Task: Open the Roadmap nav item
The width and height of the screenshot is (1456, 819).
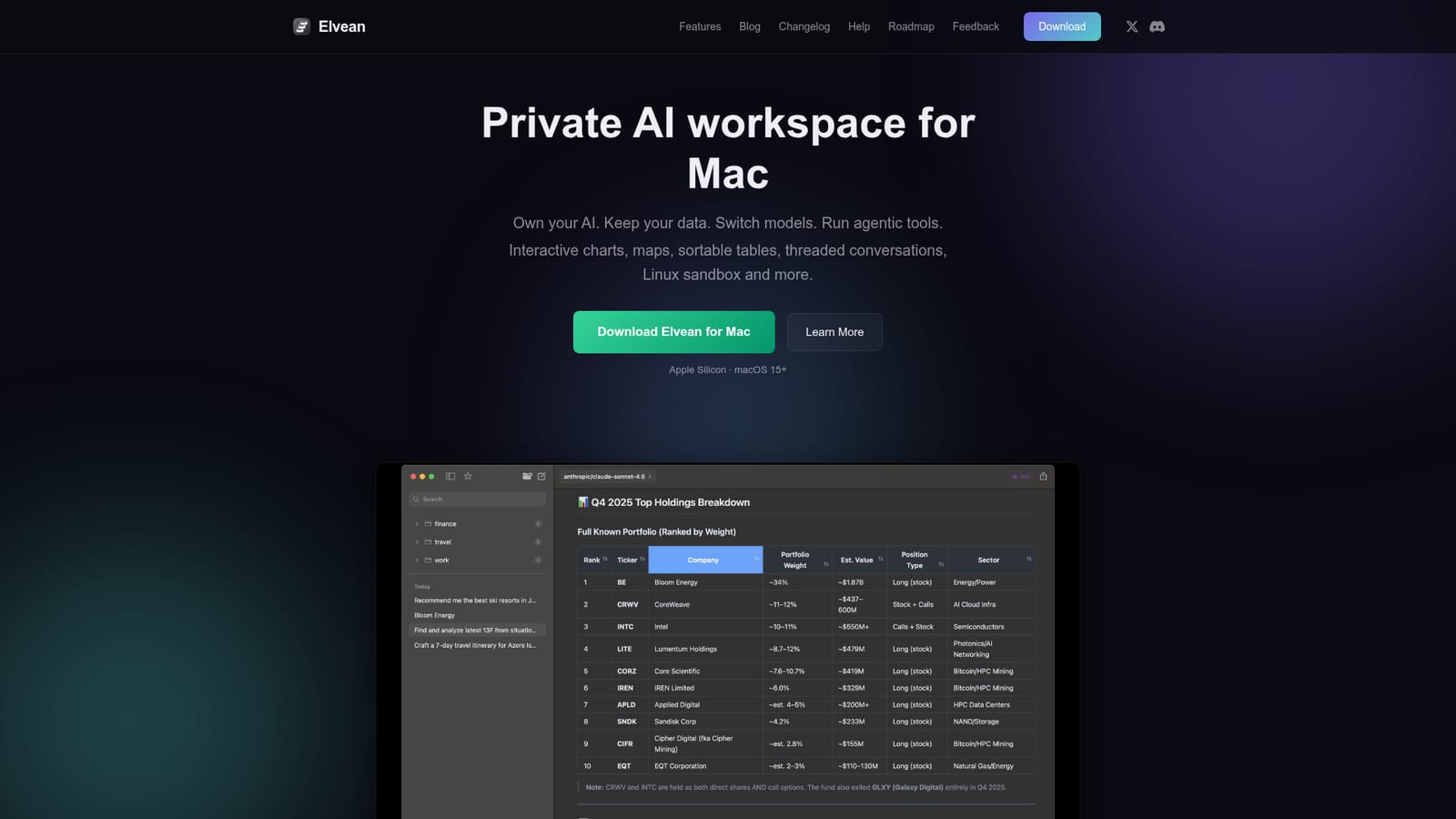Action: (911, 26)
